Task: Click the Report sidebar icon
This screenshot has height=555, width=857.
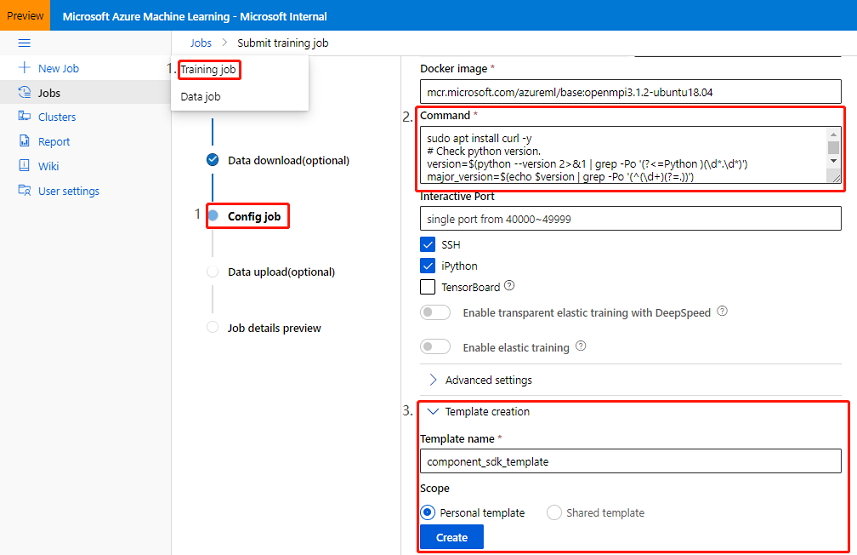Action: pyautogui.click(x=25, y=141)
